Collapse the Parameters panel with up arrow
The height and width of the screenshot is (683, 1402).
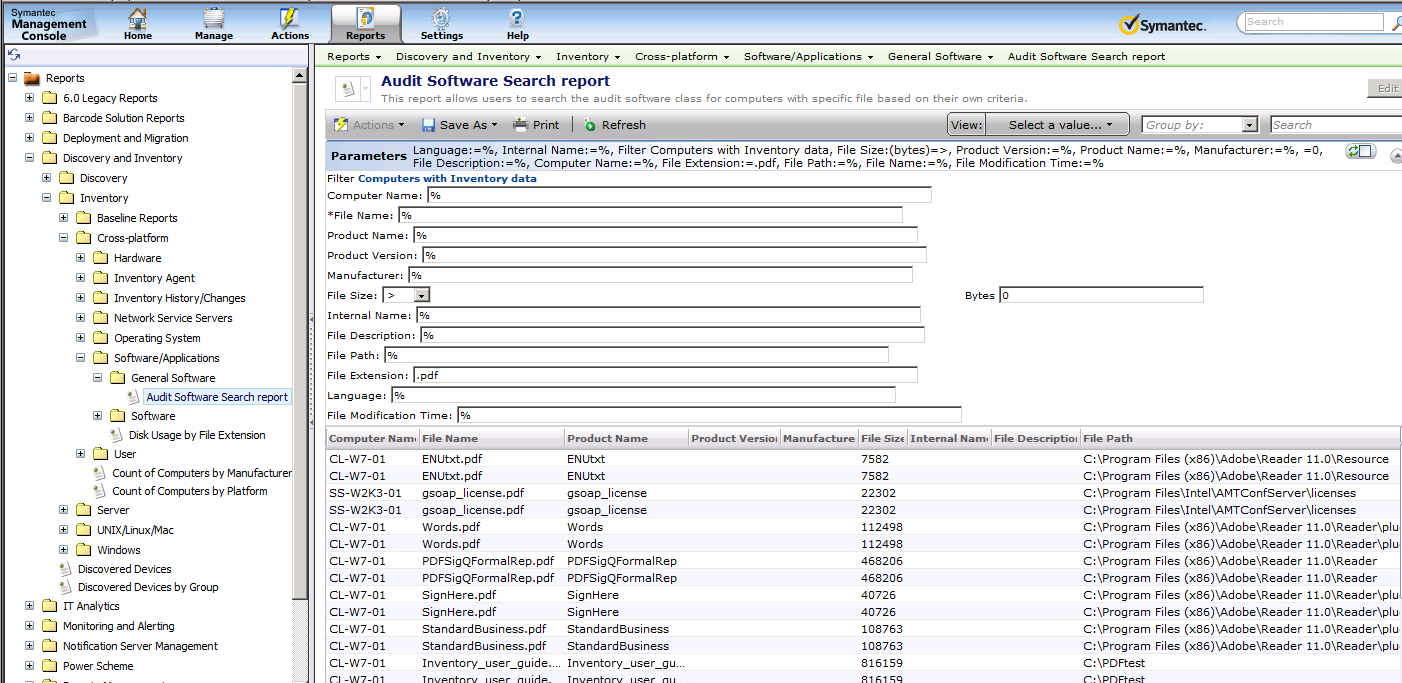point(1396,155)
